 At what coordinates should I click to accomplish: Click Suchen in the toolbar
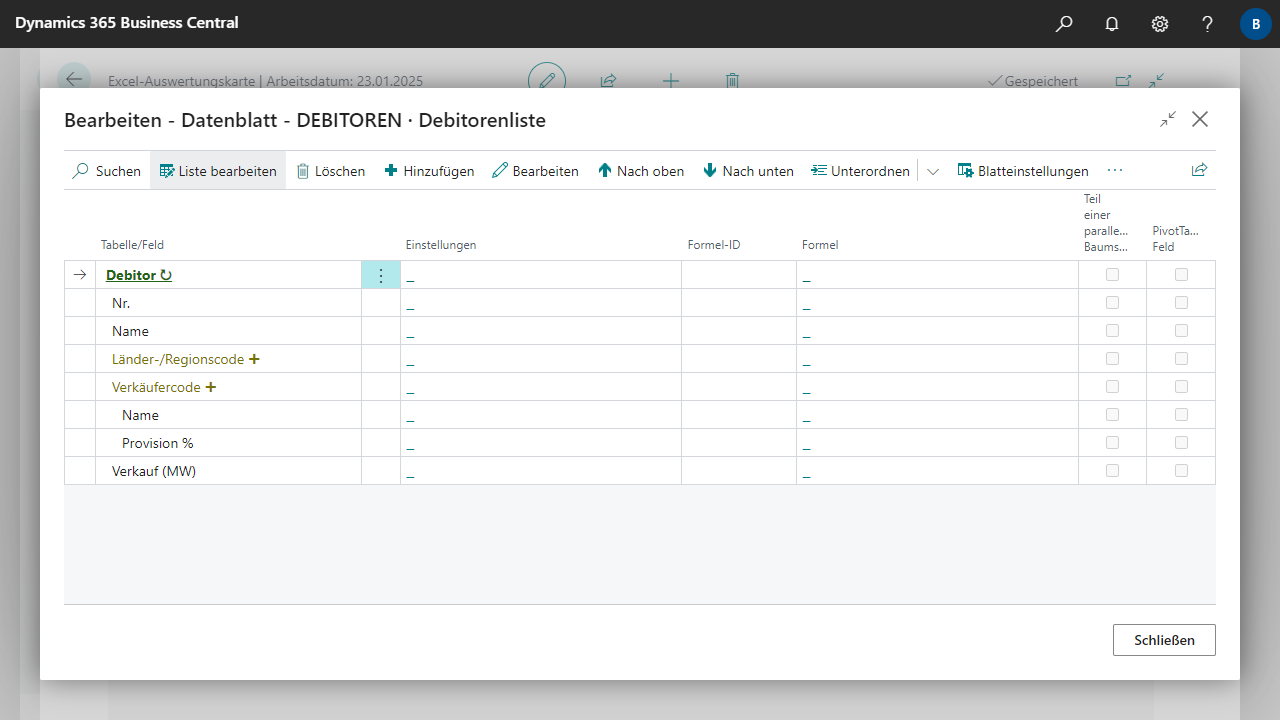pos(107,171)
